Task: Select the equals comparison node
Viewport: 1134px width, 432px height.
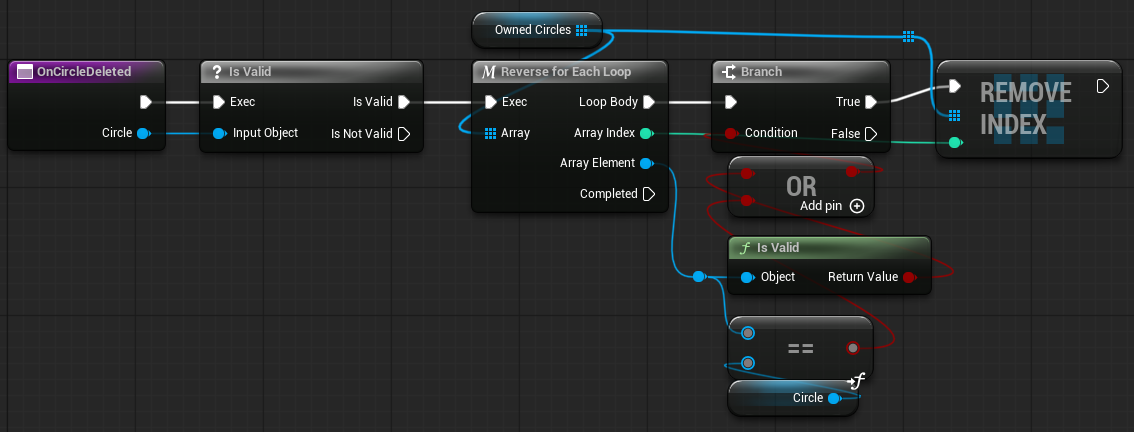Action: pos(800,349)
